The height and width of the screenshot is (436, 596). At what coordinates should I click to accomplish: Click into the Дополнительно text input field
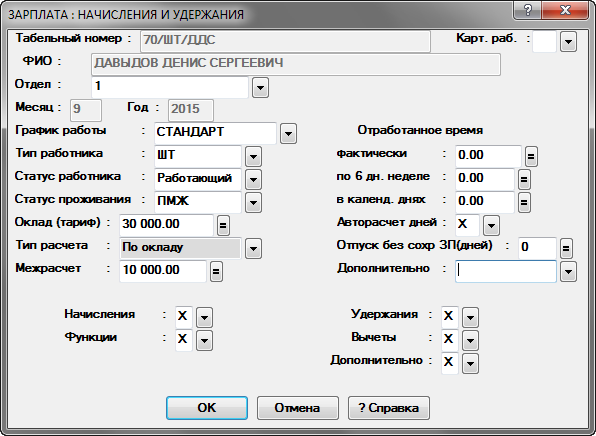click(x=506, y=271)
